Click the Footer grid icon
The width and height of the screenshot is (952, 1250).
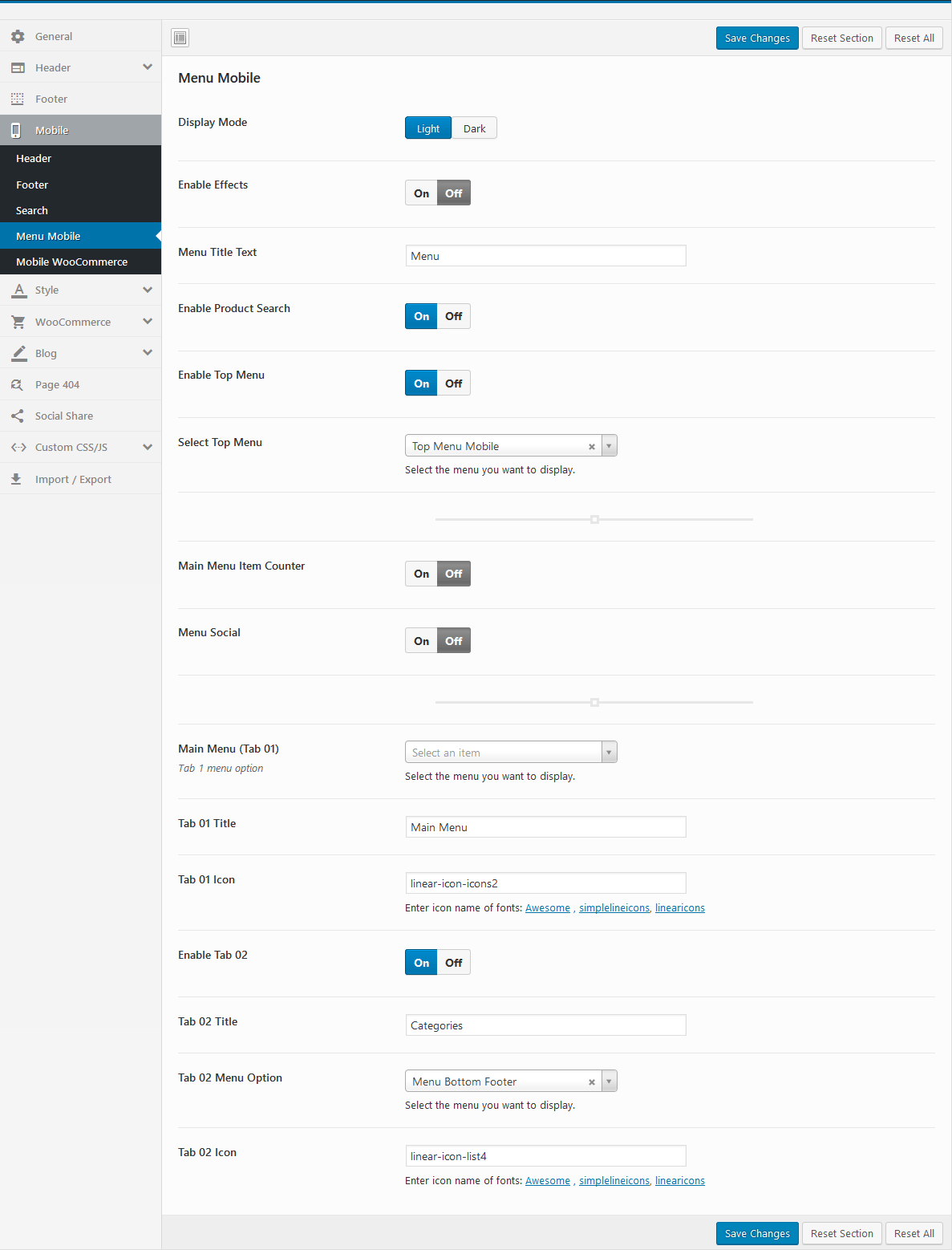tap(18, 99)
